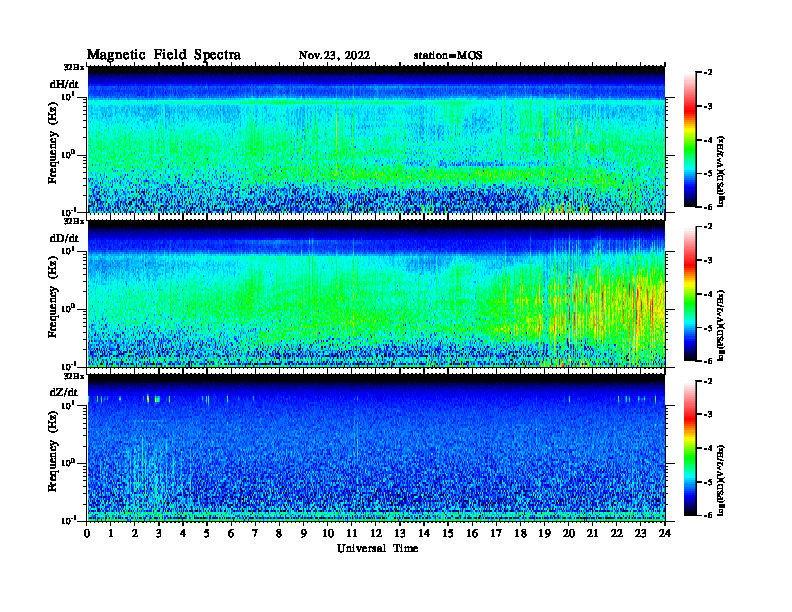
Task: Click hour tick label '21' on the time axis
Action: 592,534
